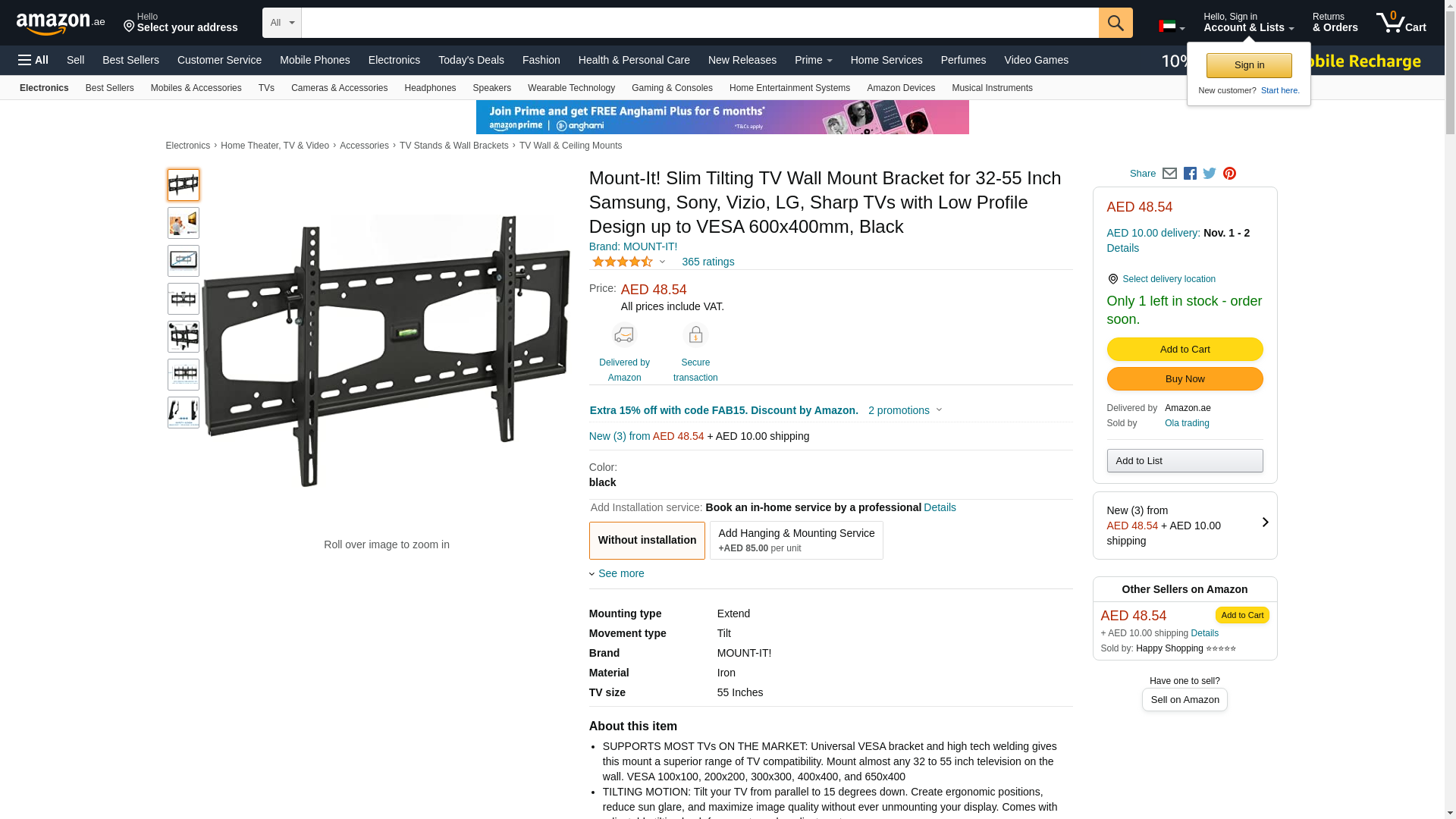Open the country flag language selector

[x=1171, y=27]
